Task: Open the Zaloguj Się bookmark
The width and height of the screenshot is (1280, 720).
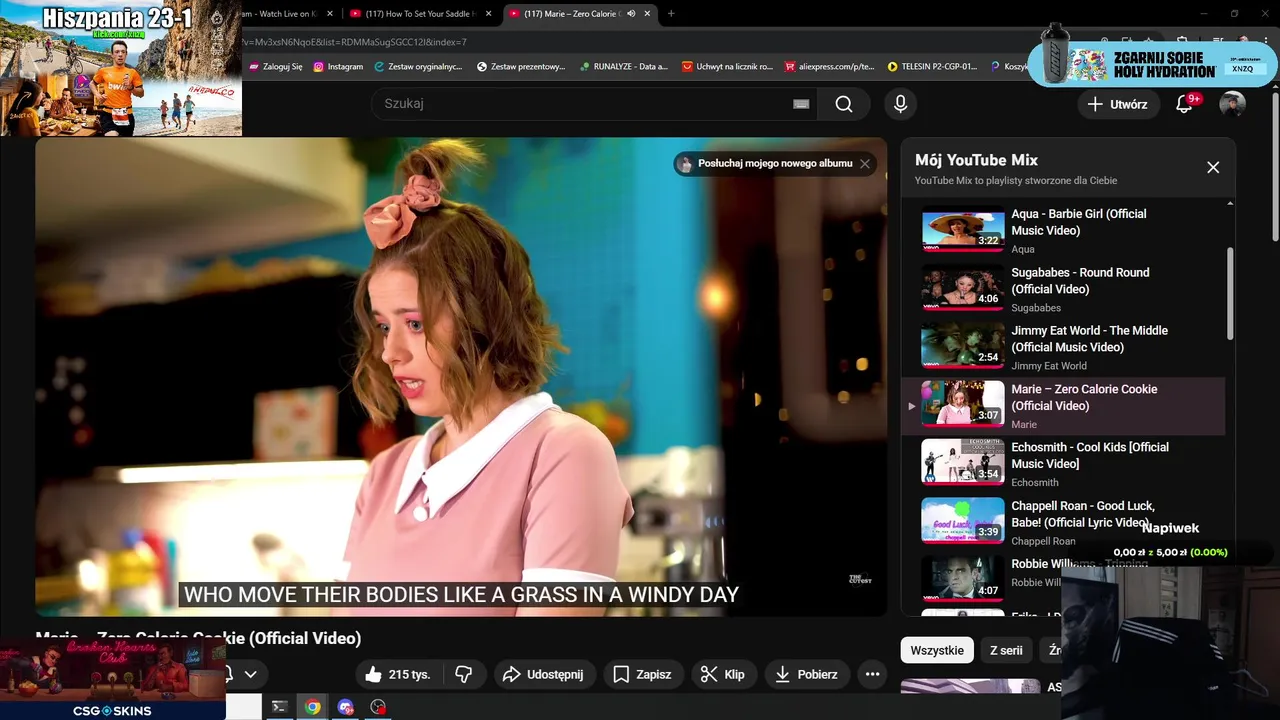Action: click(275, 67)
